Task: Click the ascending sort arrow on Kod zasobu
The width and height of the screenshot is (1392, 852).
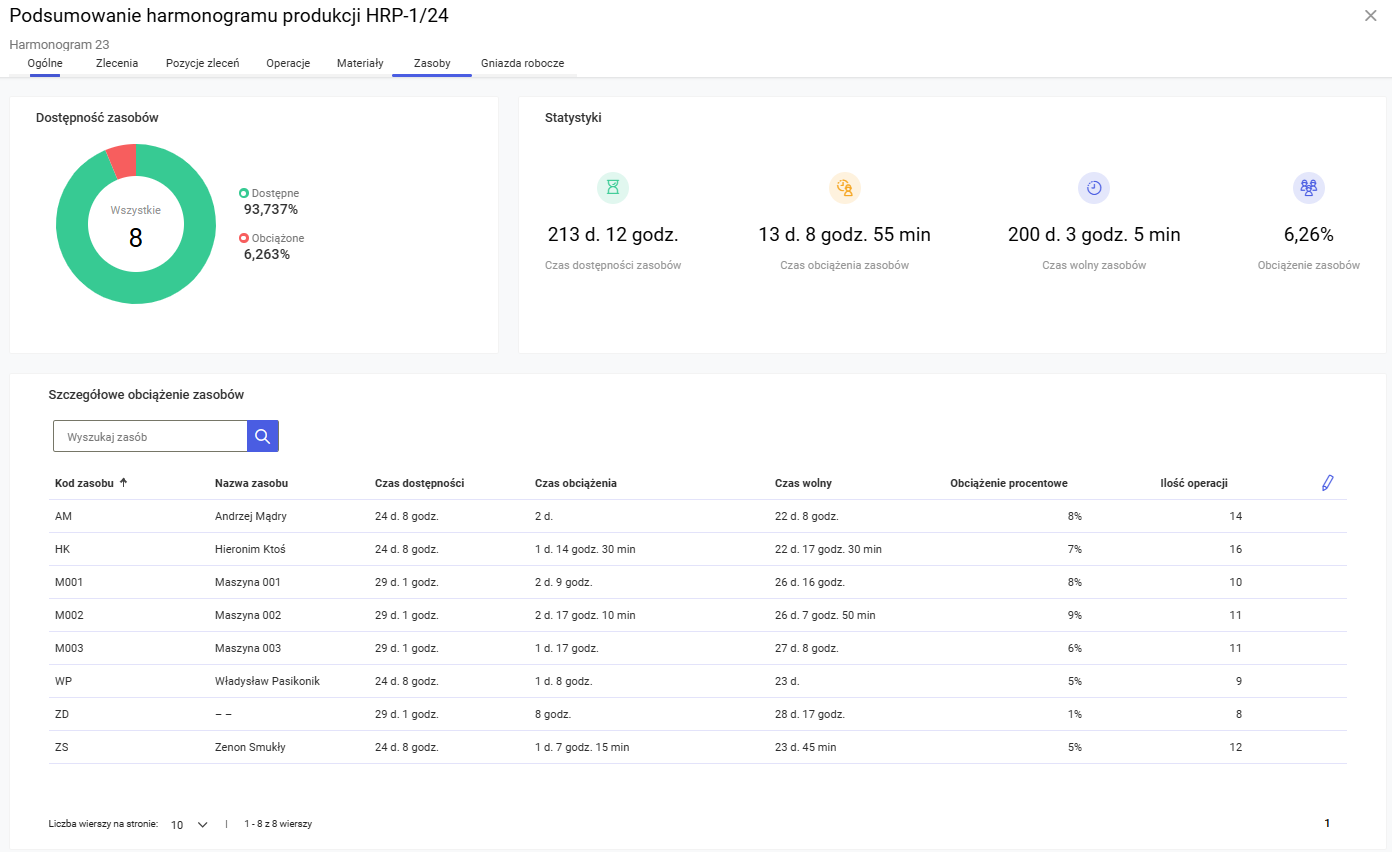Action: (124, 483)
